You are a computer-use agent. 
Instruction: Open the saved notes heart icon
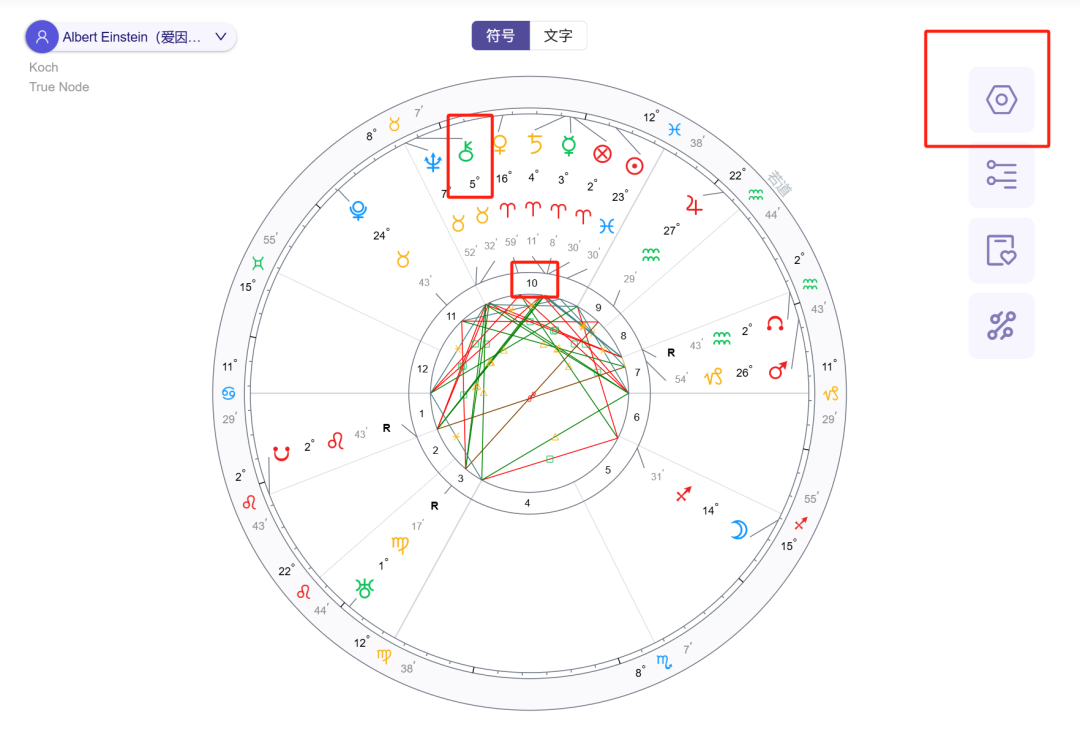tap(1001, 251)
